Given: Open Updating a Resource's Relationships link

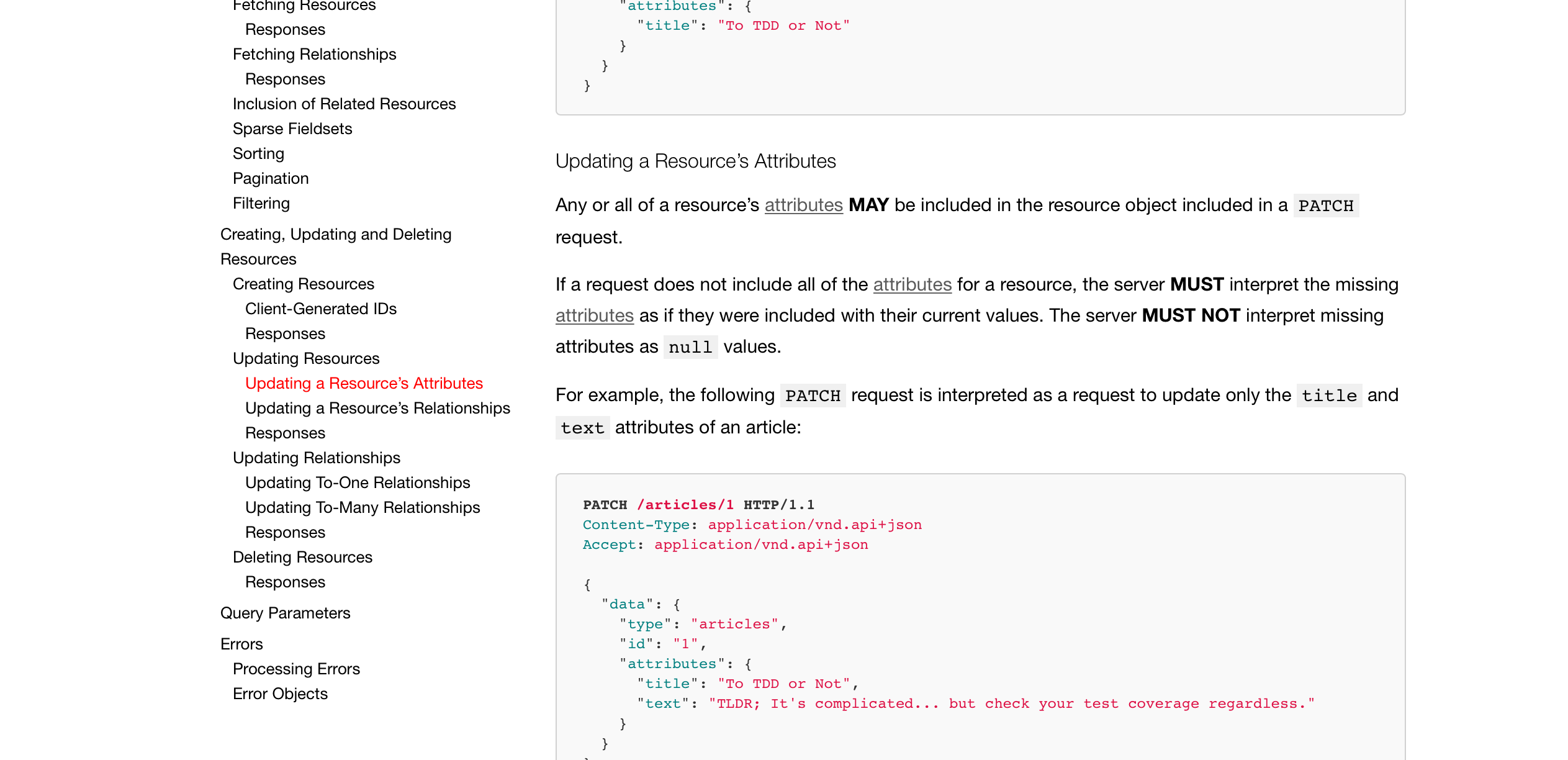Looking at the screenshot, I should (x=377, y=408).
